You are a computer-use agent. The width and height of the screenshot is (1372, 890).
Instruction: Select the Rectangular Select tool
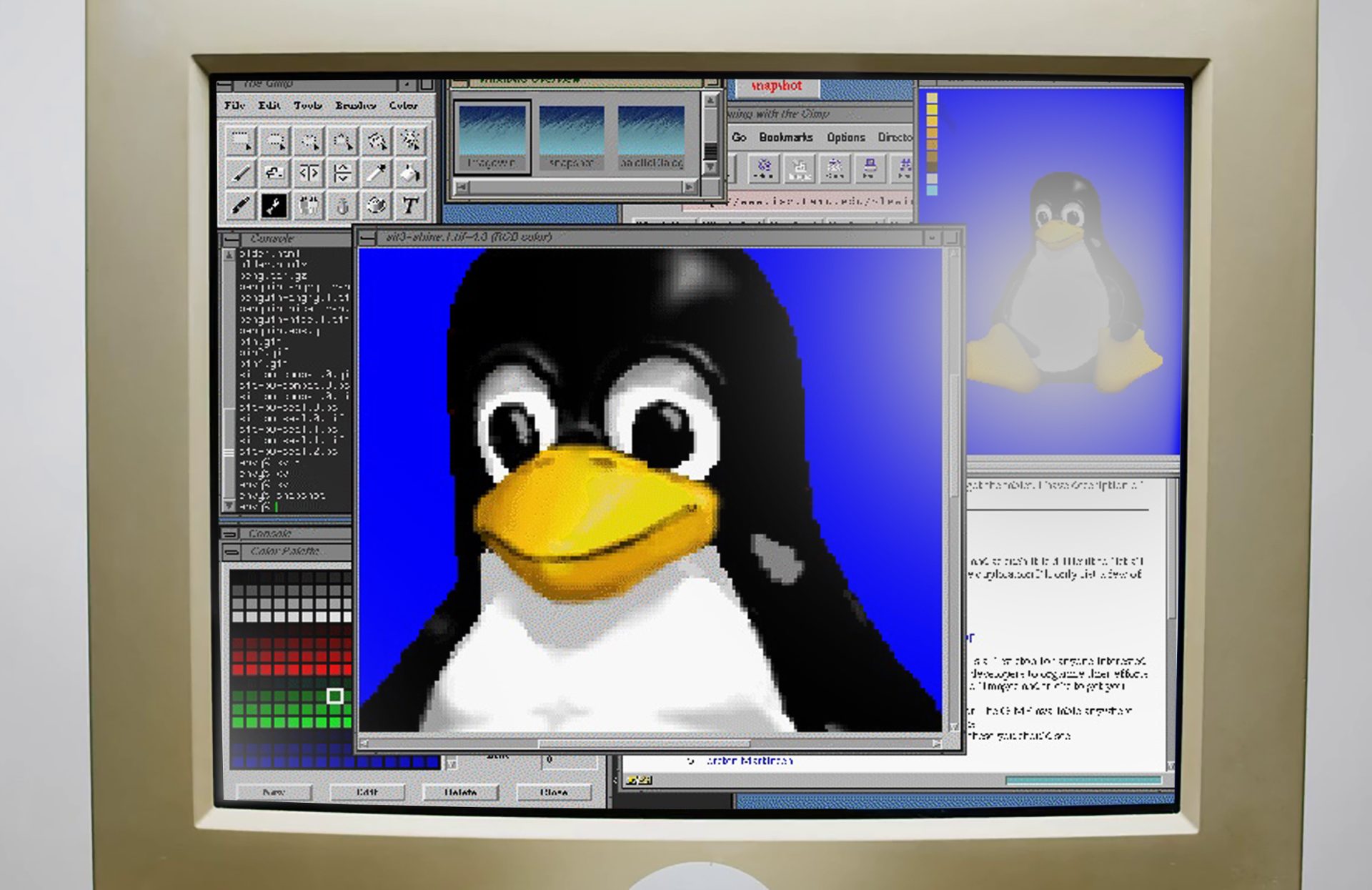[240, 140]
